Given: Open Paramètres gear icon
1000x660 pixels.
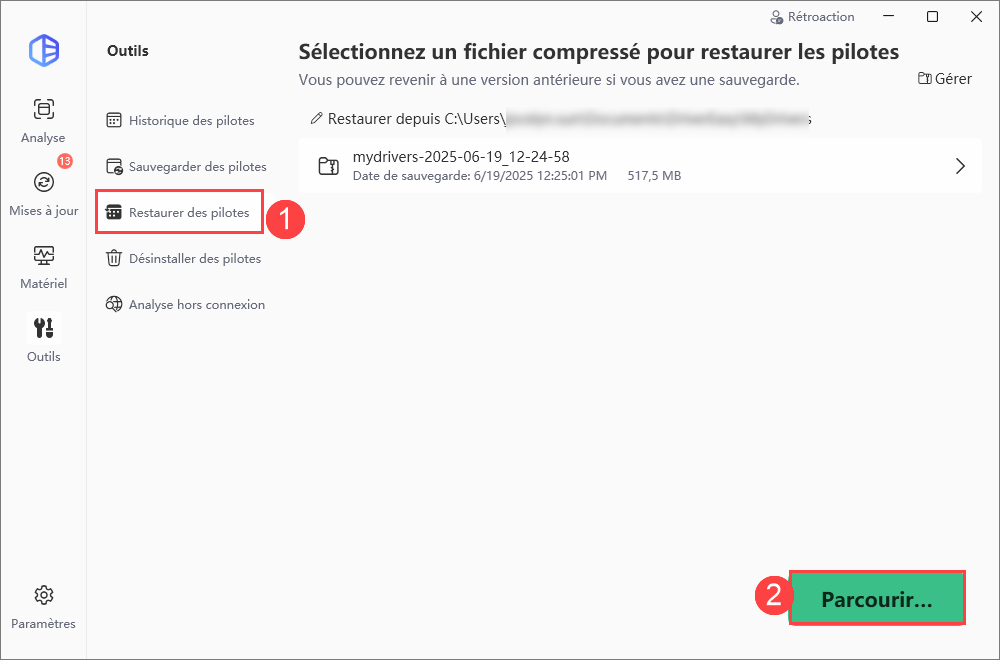Looking at the screenshot, I should click(x=43, y=596).
